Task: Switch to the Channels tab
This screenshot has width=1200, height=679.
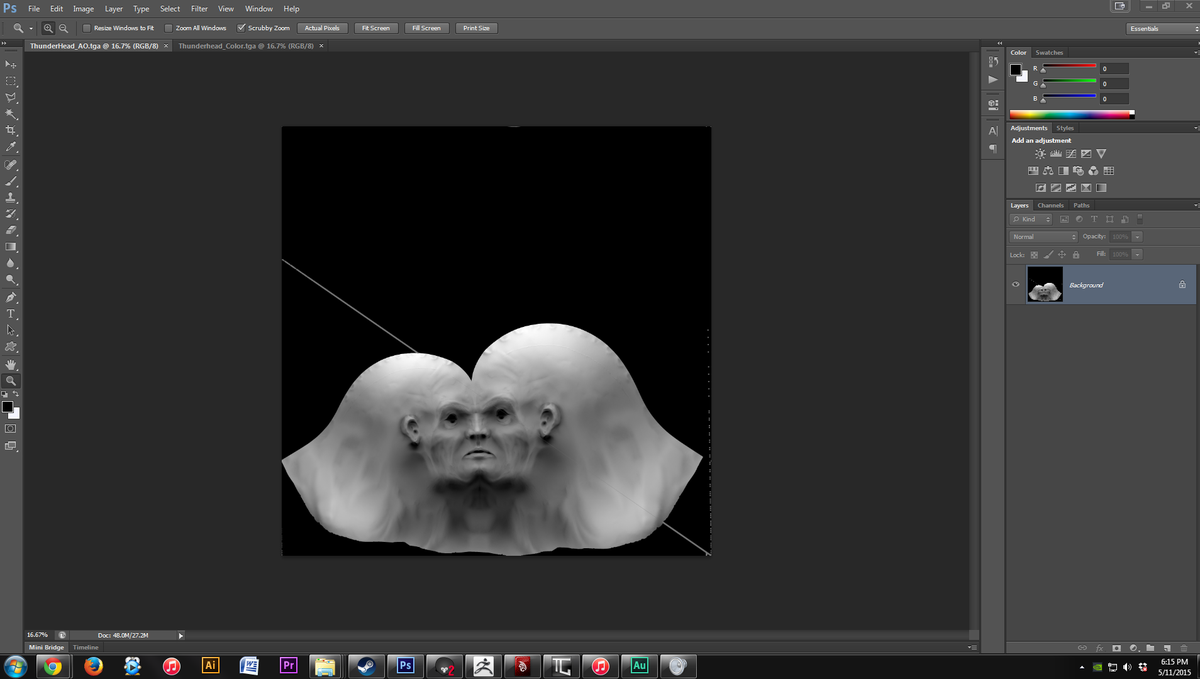Action: click(x=1050, y=205)
